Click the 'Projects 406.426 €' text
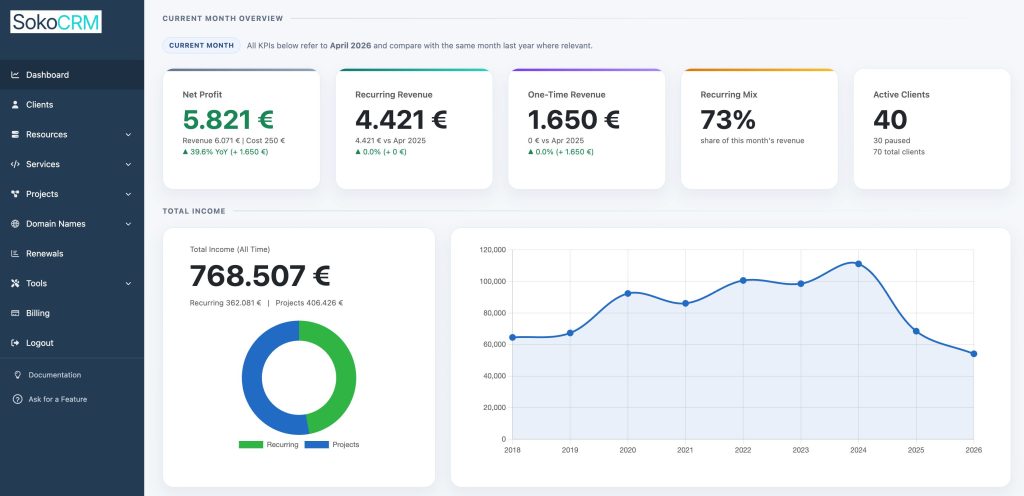1024x496 pixels. (309, 303)
